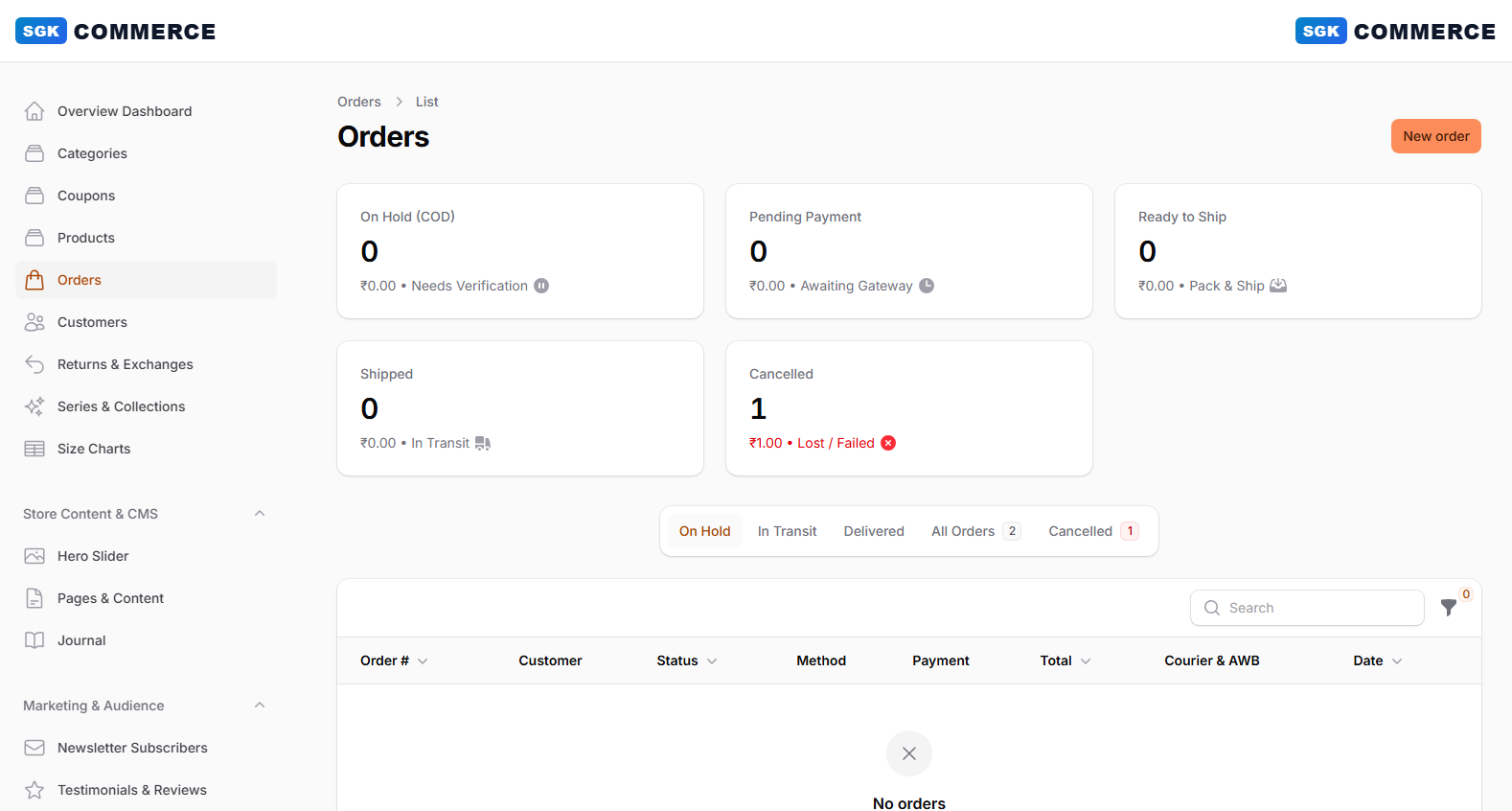Click the Newsletter Subscribers envelope icon

tap(34, 748)
